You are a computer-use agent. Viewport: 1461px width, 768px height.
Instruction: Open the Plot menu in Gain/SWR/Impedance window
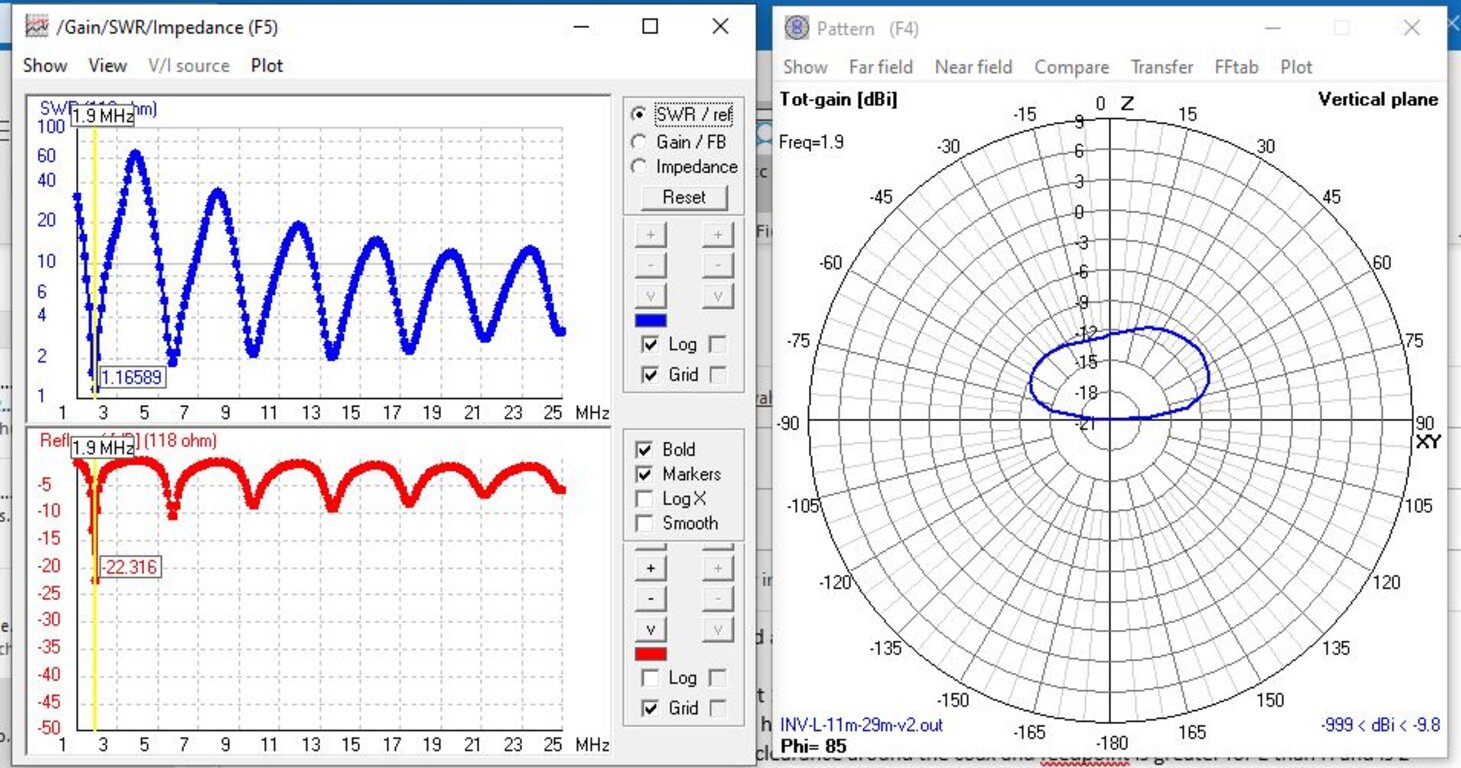pos(267,66)
